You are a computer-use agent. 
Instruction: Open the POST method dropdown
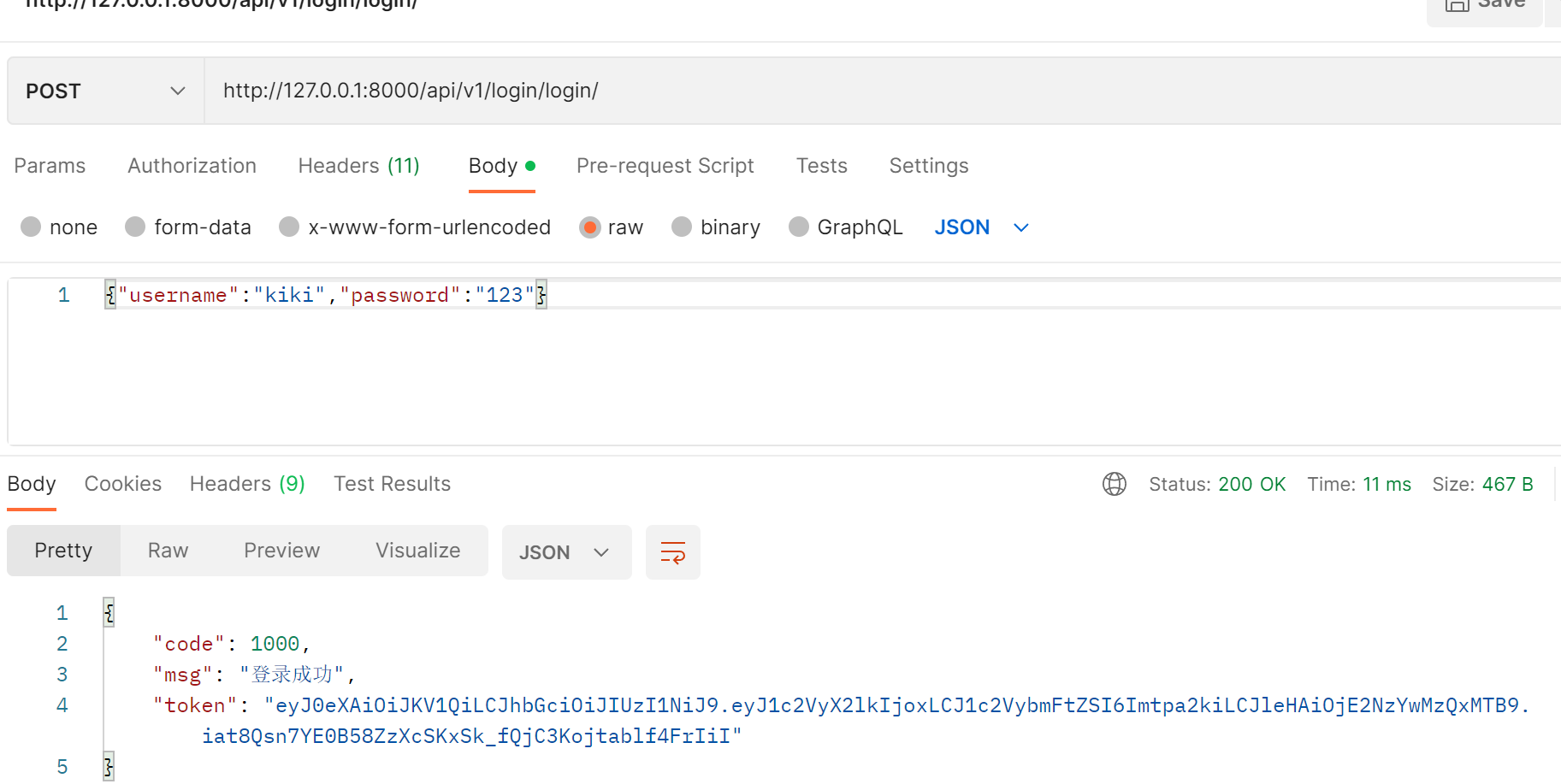click(106, 91)
